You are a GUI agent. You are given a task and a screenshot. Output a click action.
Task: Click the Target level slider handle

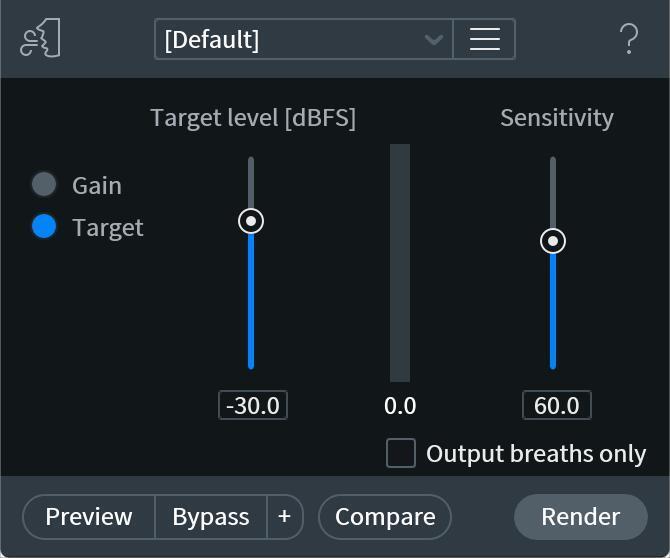tap(251, 221)
